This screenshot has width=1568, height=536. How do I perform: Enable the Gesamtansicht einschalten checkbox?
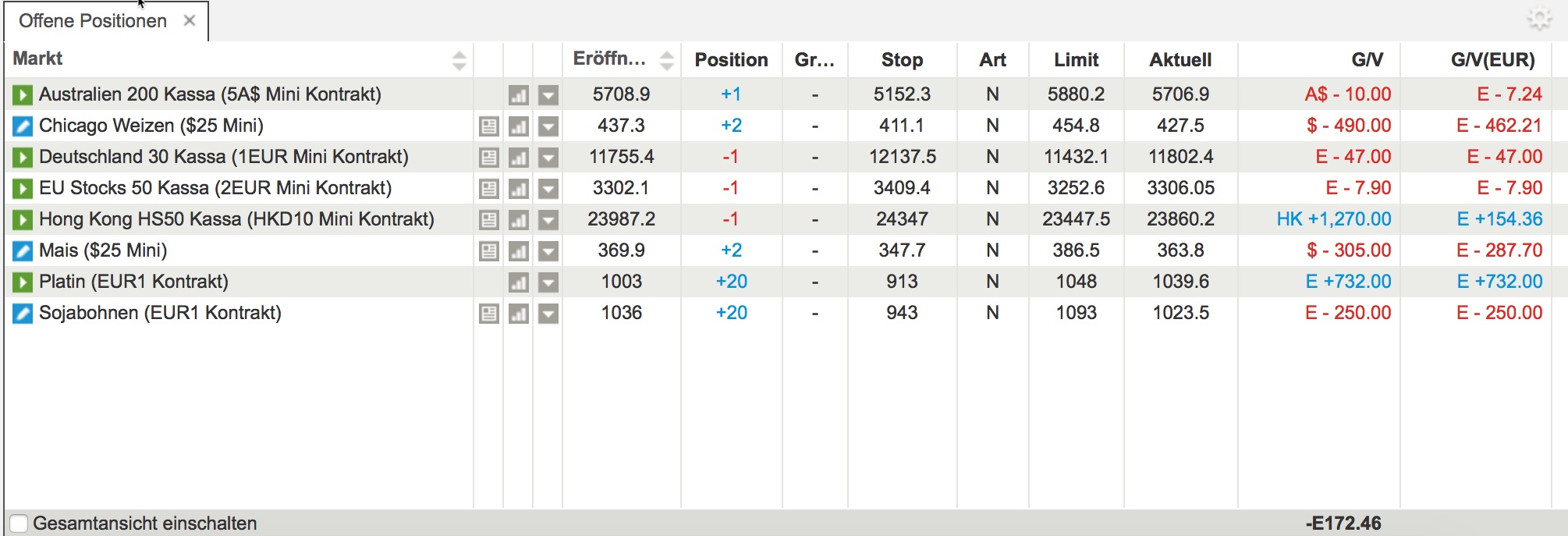[19, 524]
